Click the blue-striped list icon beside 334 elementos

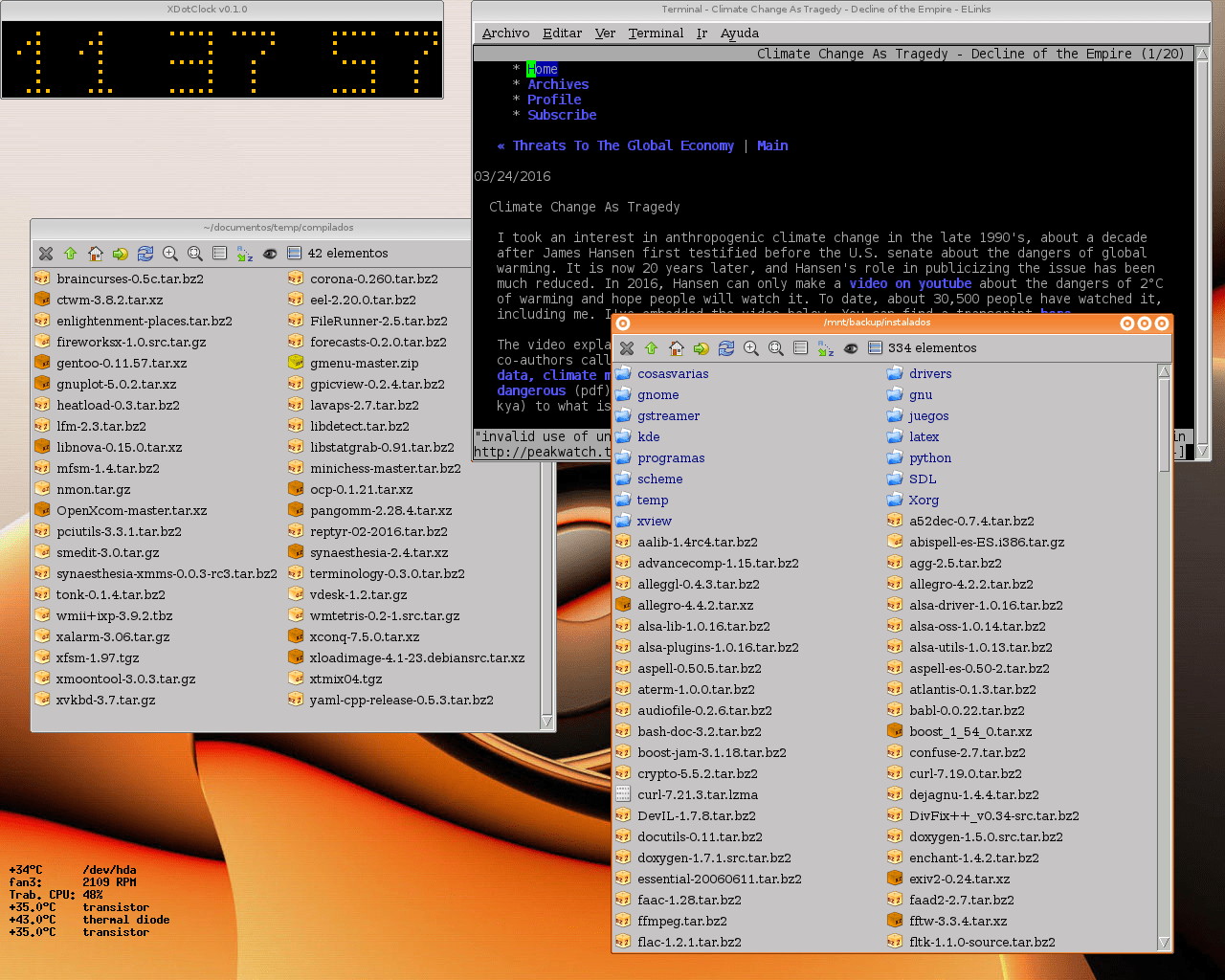coord(875,348)
